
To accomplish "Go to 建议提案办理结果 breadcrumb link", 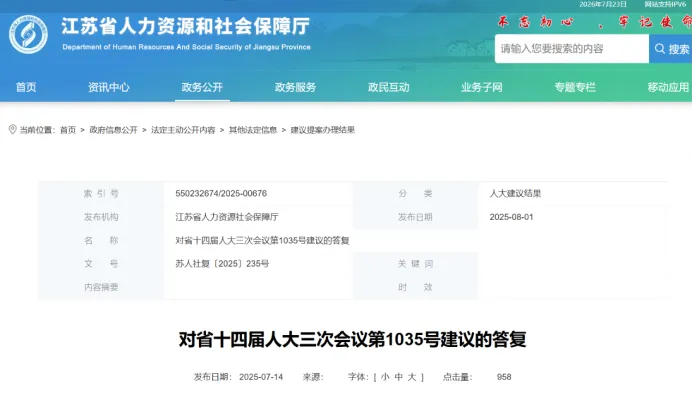I will (x=323, y=130).
